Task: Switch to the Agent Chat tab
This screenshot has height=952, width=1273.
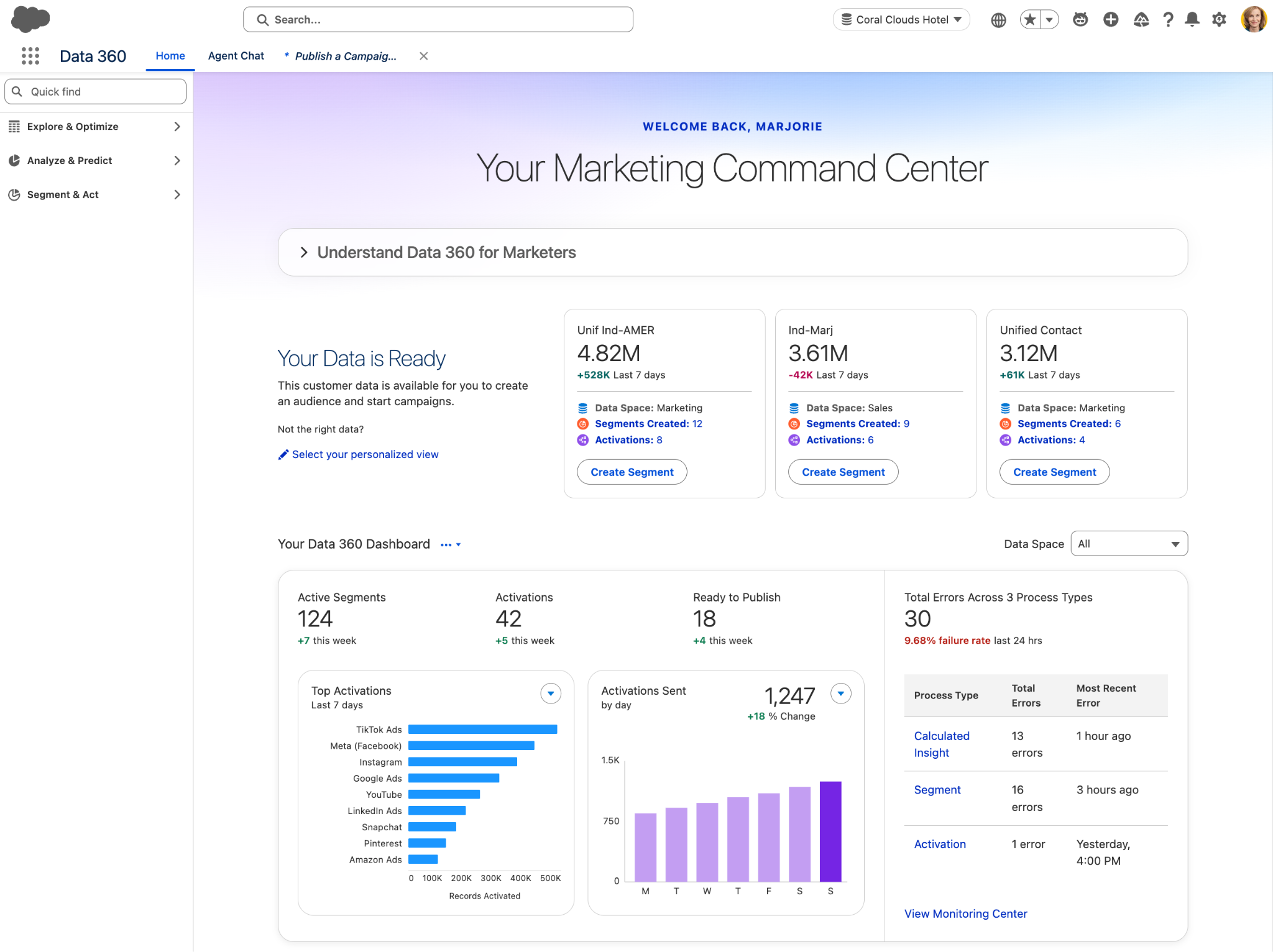Action: point(236,56)
